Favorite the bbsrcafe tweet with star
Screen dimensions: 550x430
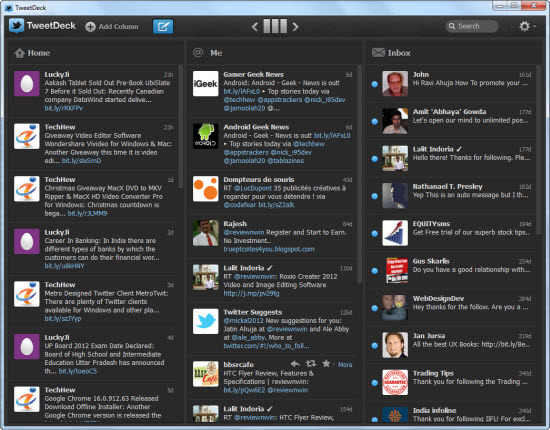tap(326, 363)
